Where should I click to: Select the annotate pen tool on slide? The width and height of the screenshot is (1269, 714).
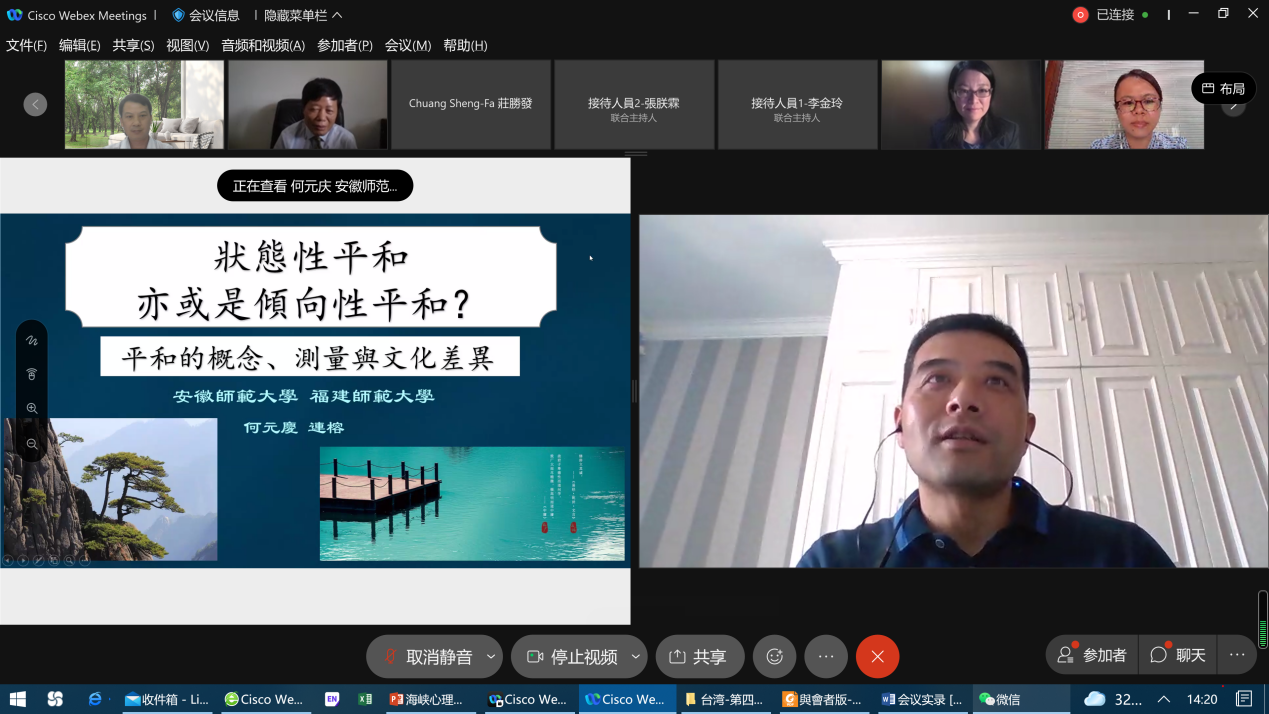(32, 341)
